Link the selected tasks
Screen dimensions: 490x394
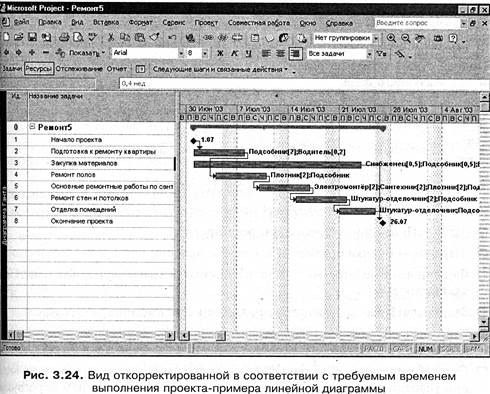coord(209,38)
